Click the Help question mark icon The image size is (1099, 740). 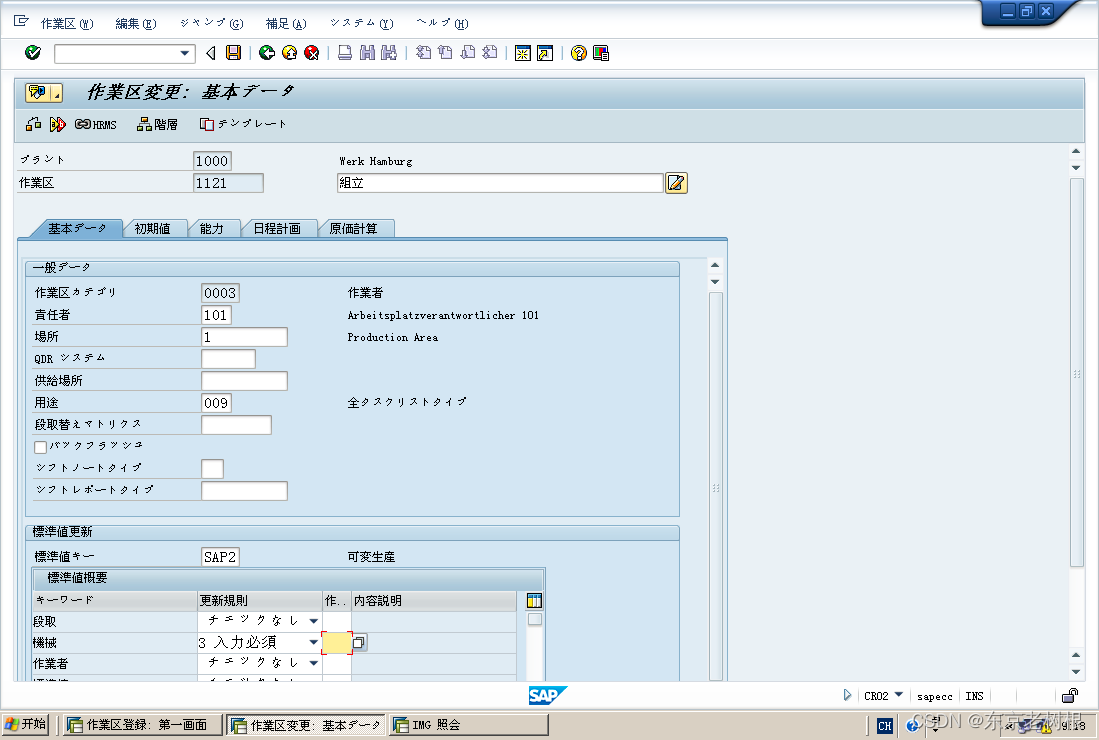click(577, 53)
